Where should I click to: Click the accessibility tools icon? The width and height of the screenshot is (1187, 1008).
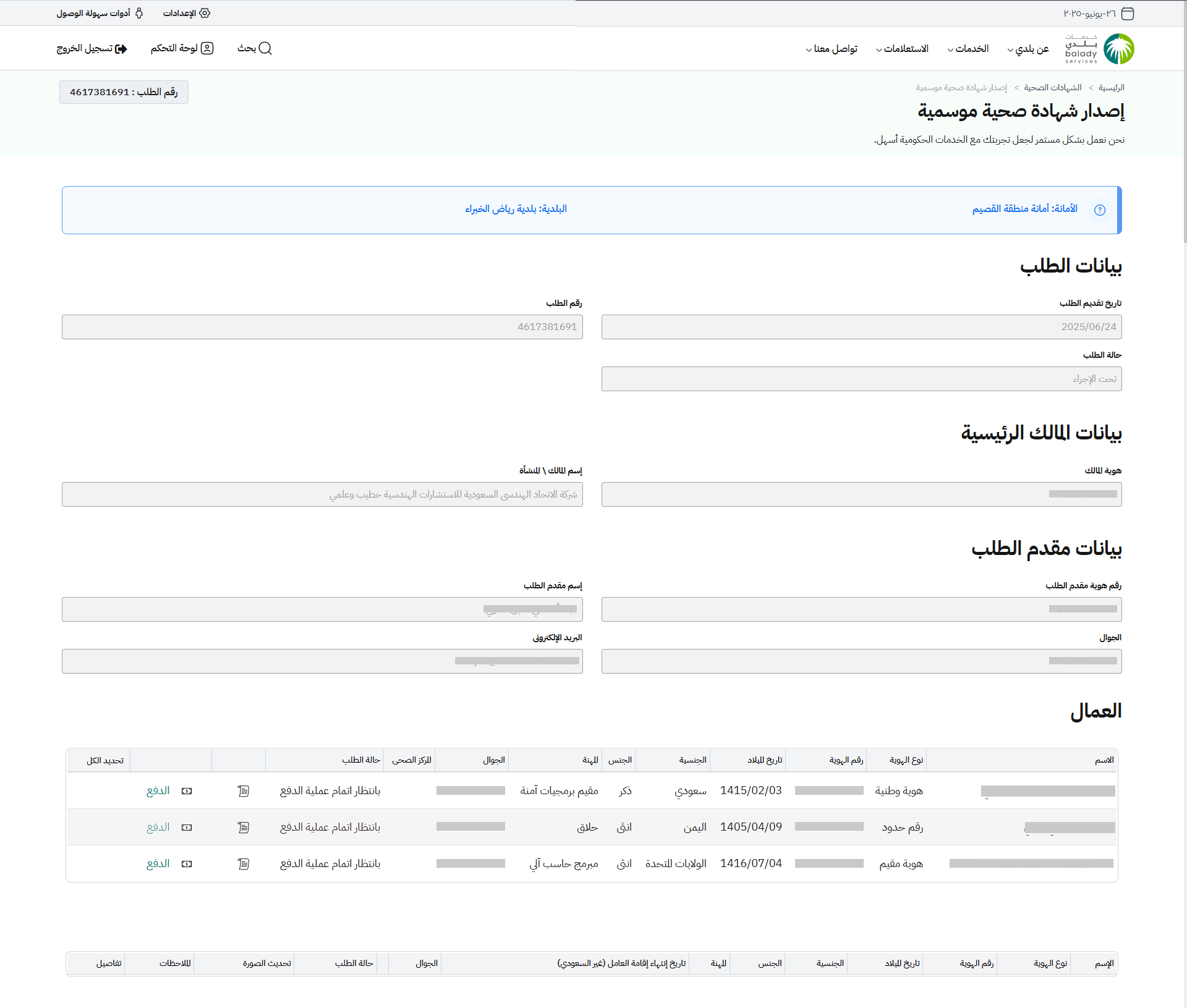pyautogui.click(x=139, y=13)
